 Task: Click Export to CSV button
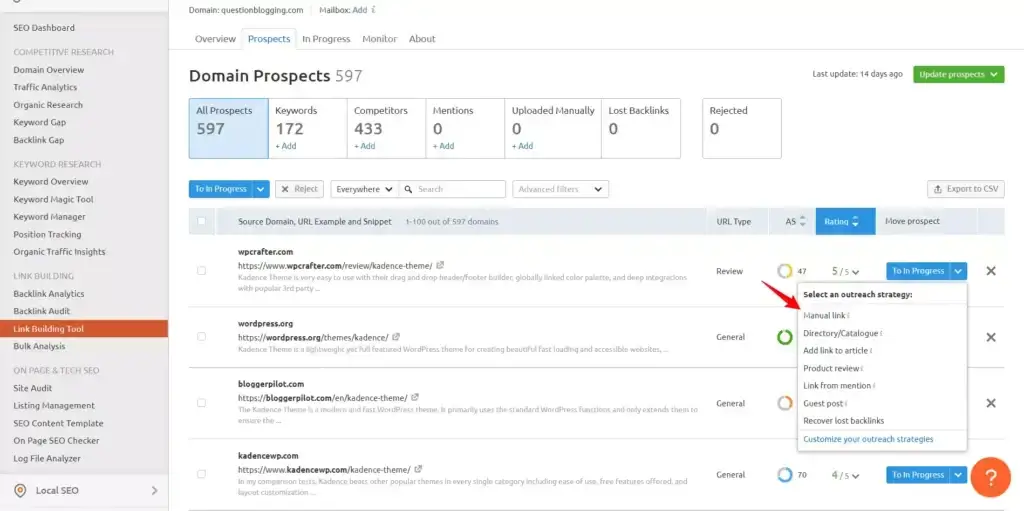966,189
